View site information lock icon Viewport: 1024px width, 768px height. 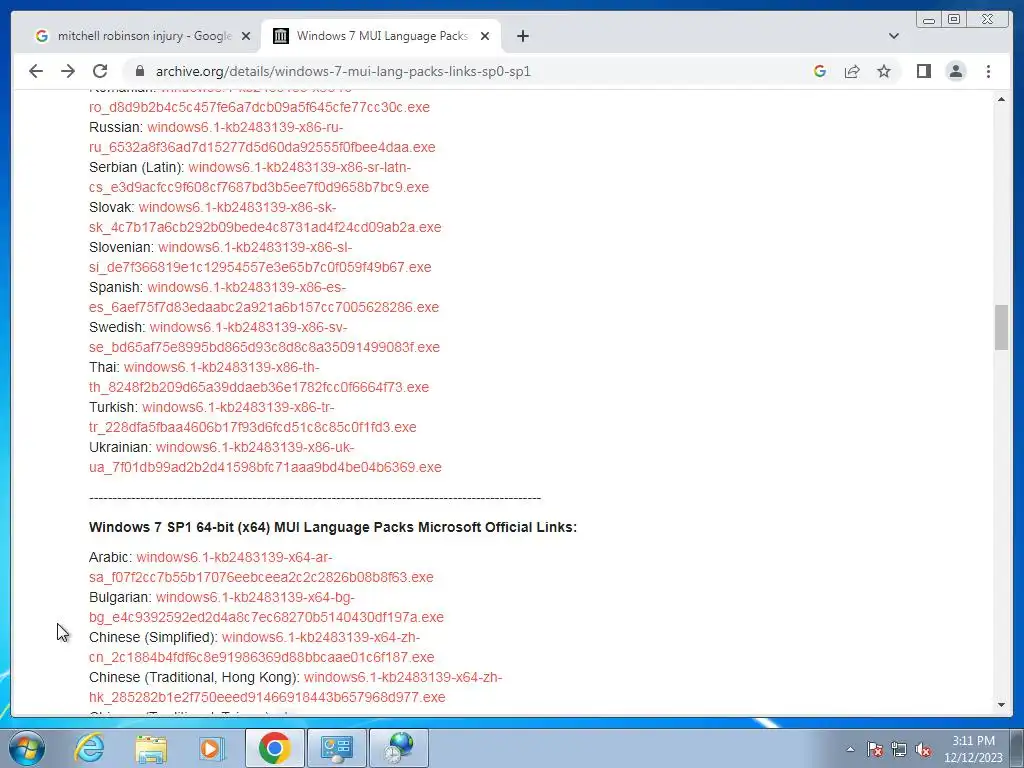coord(138,71)
